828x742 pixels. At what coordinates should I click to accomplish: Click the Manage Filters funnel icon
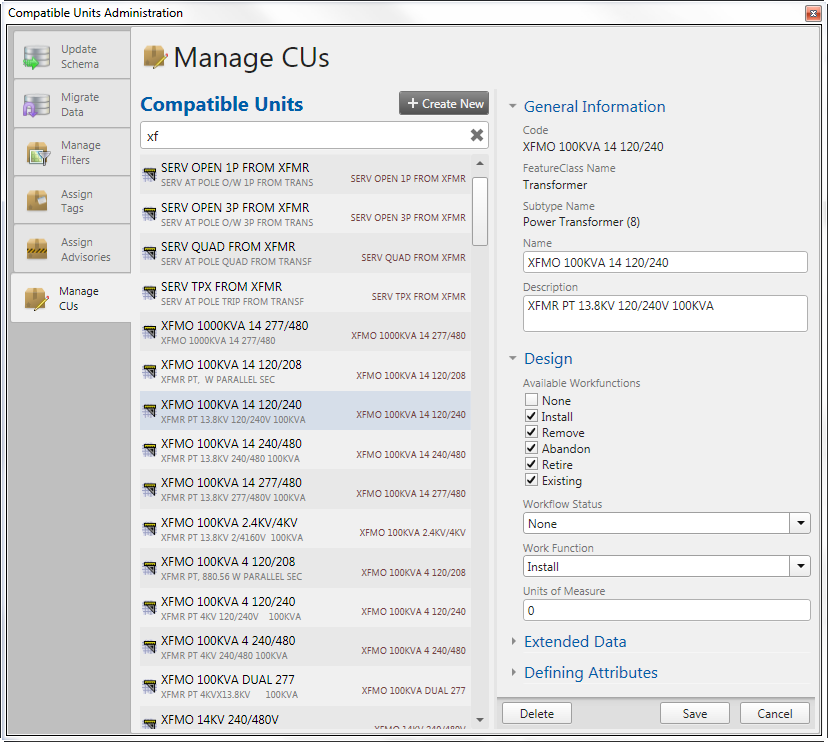pos(37,153)
